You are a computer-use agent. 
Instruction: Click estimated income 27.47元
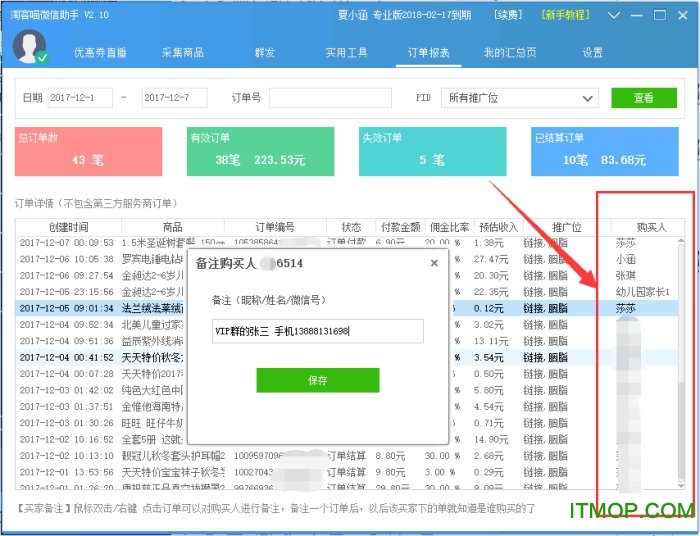491,259
